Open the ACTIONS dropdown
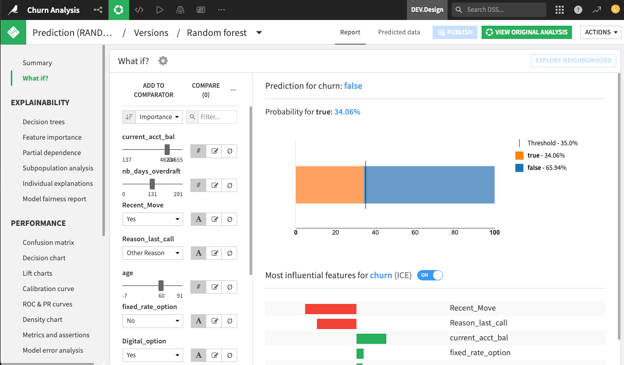This screenshot has height=365, width=624. [601, 32]
